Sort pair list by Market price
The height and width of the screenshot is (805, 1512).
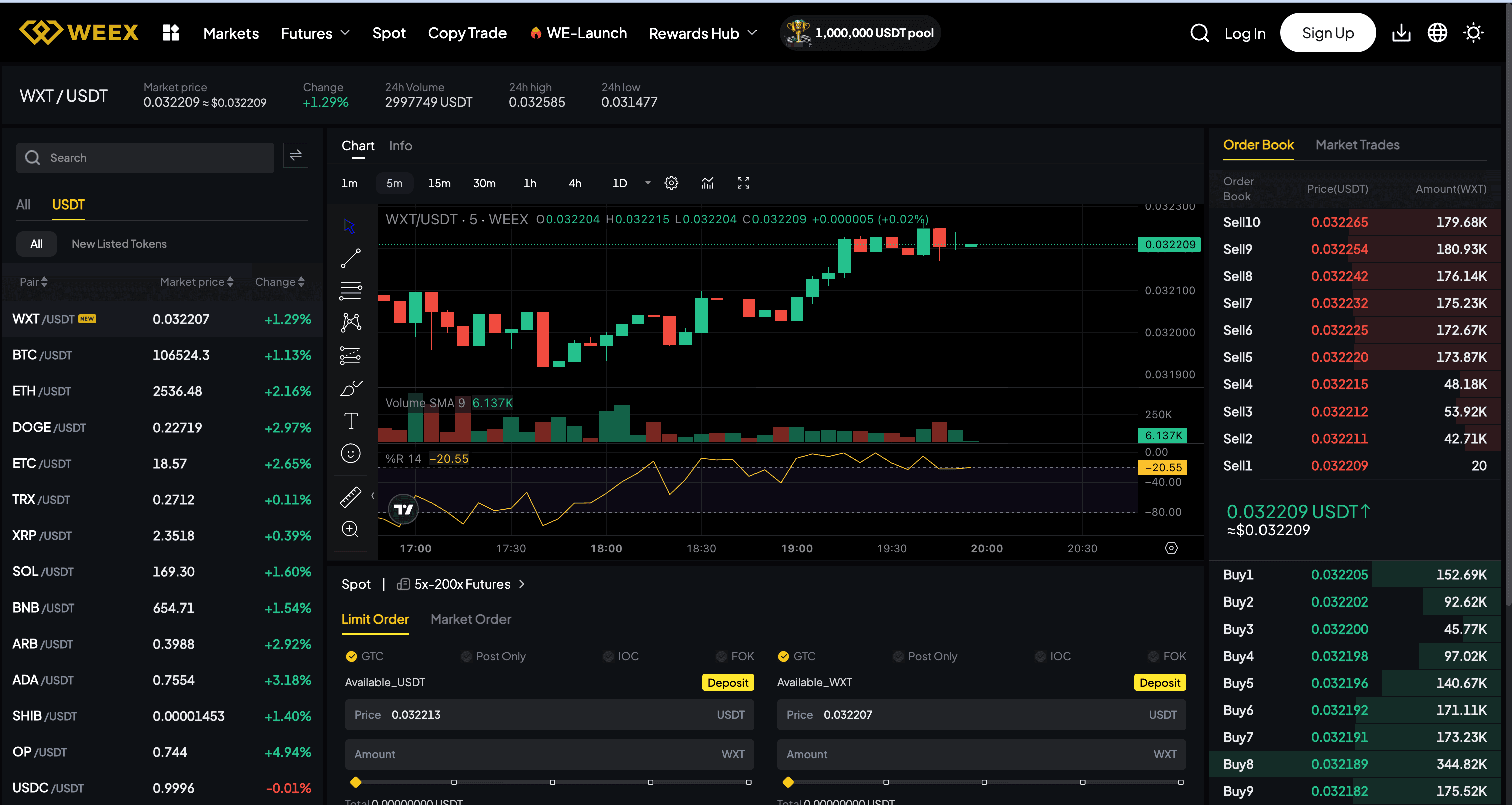pos(196,282)
